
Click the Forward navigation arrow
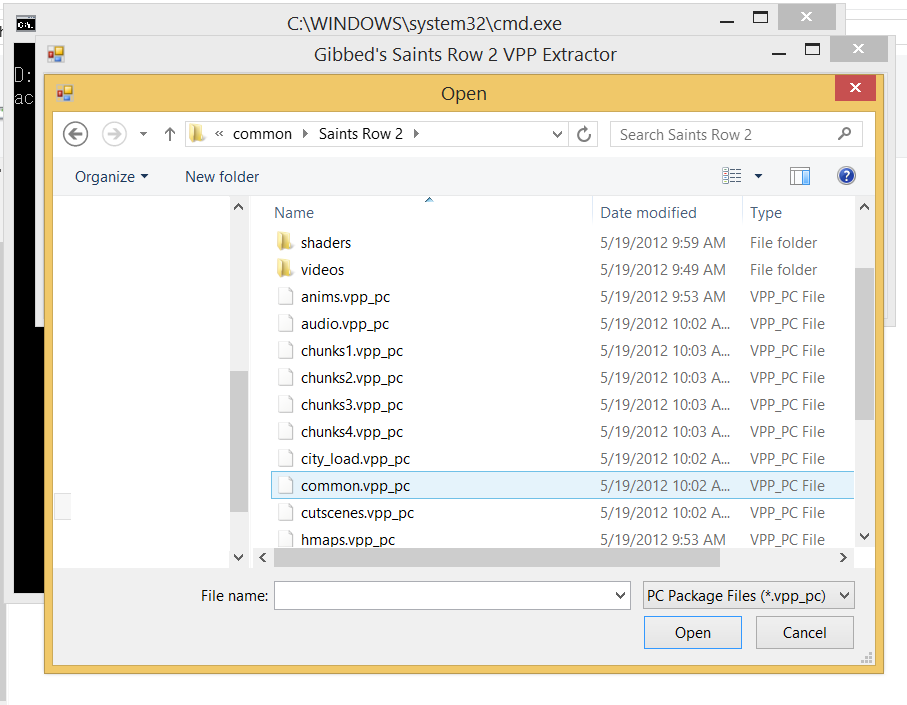(x=114, y=134)
